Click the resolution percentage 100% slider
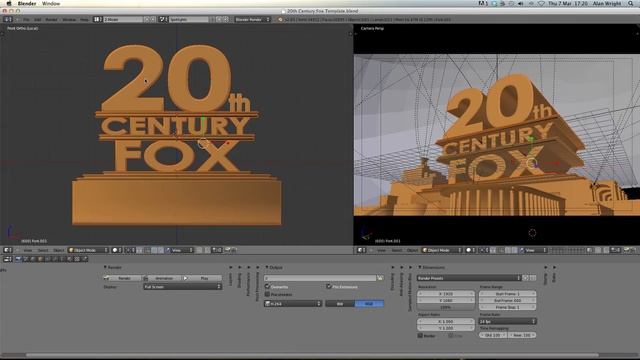 [x=446, y=307]
